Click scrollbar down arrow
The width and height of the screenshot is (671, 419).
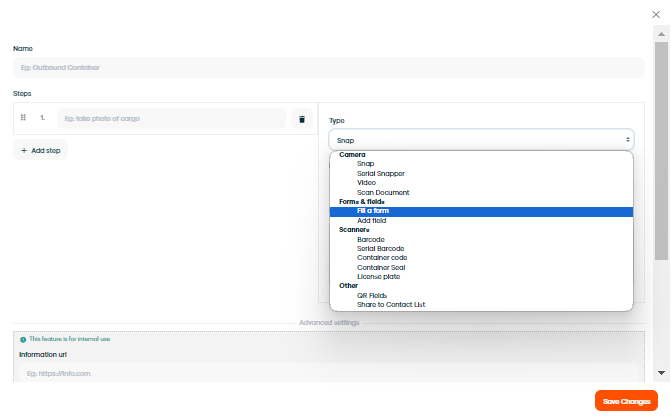(x=661, y=373)
